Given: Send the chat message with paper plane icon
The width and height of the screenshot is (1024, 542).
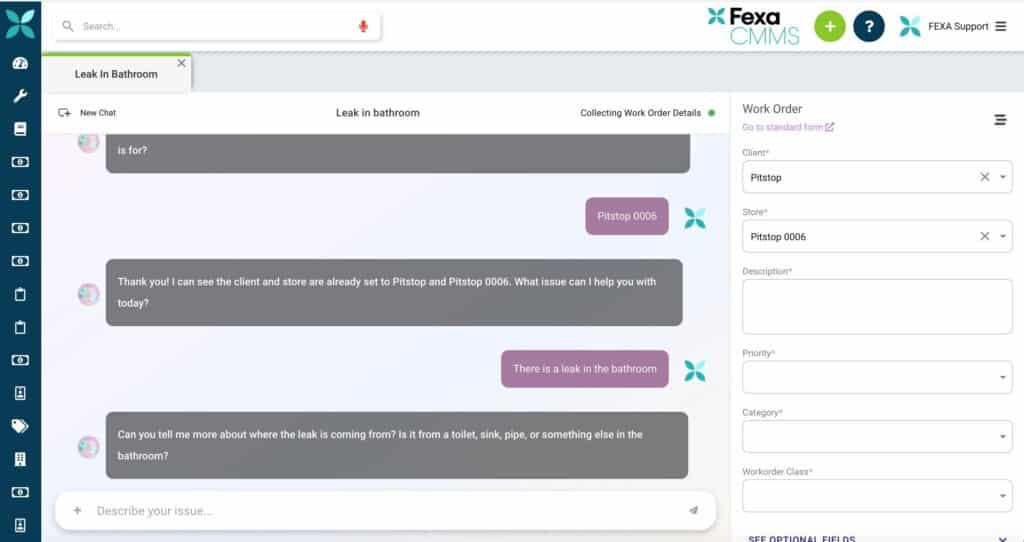Looking at the screenshot, I should coord(693,511).
